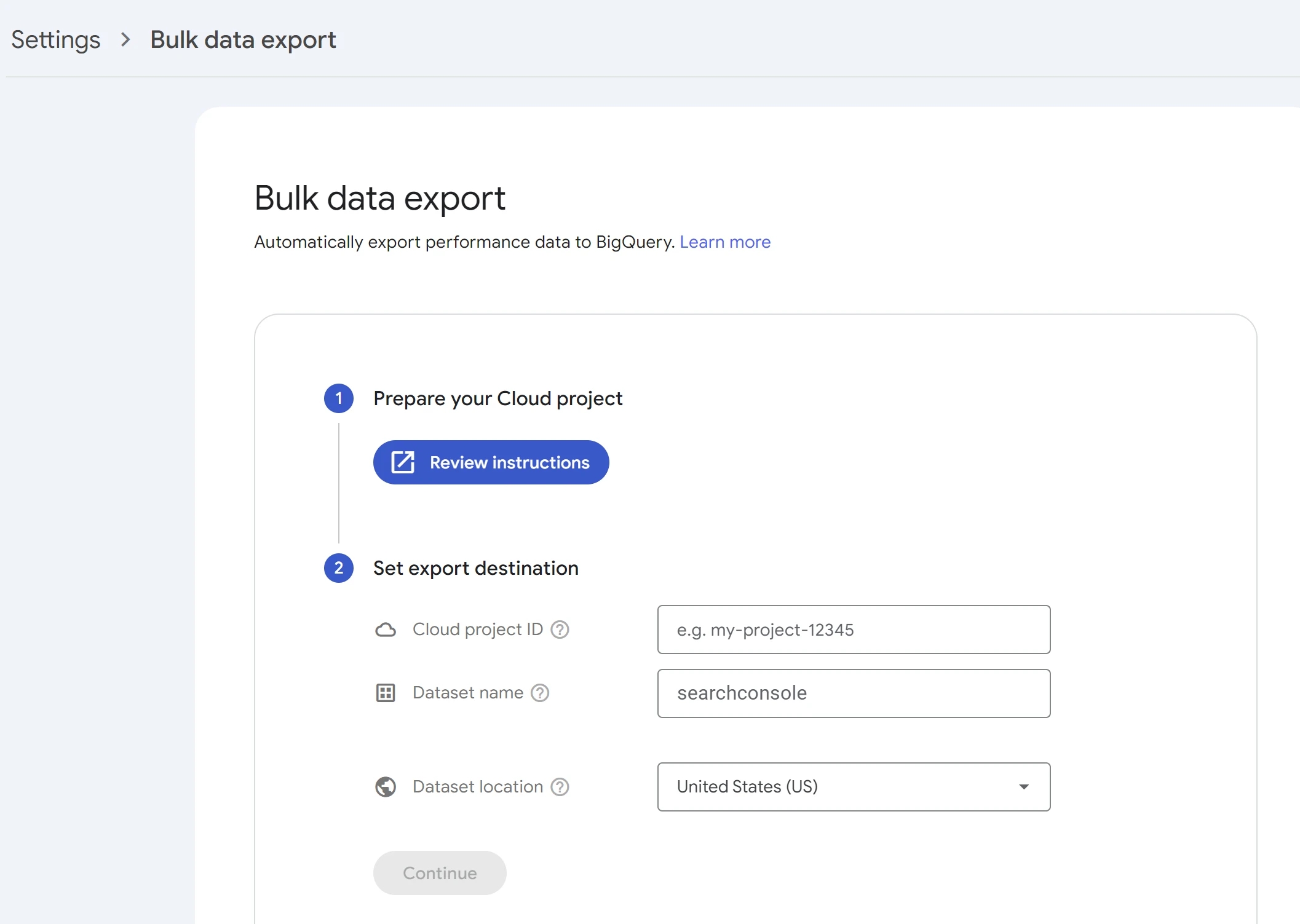
Task: Click the Prepare your Cloud project heading
Action: 498,398
